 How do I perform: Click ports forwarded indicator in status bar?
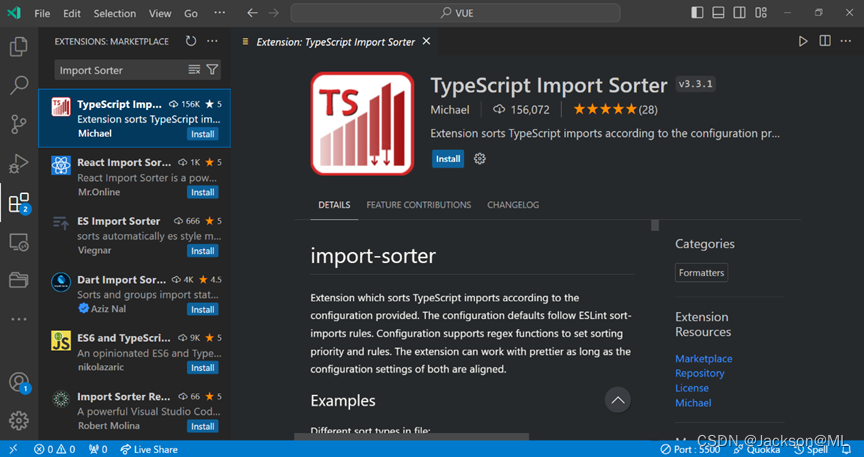click(x=99, y=449)
